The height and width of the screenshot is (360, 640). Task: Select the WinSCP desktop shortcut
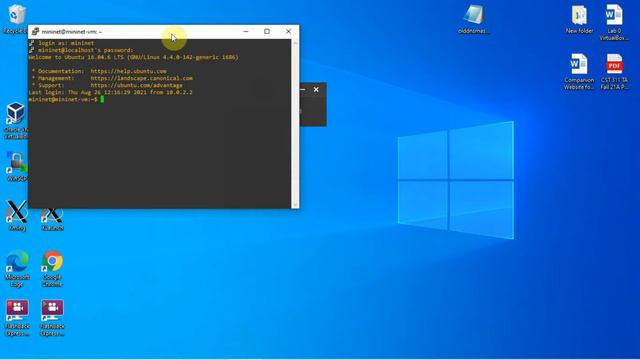click(x=16, y=166)
